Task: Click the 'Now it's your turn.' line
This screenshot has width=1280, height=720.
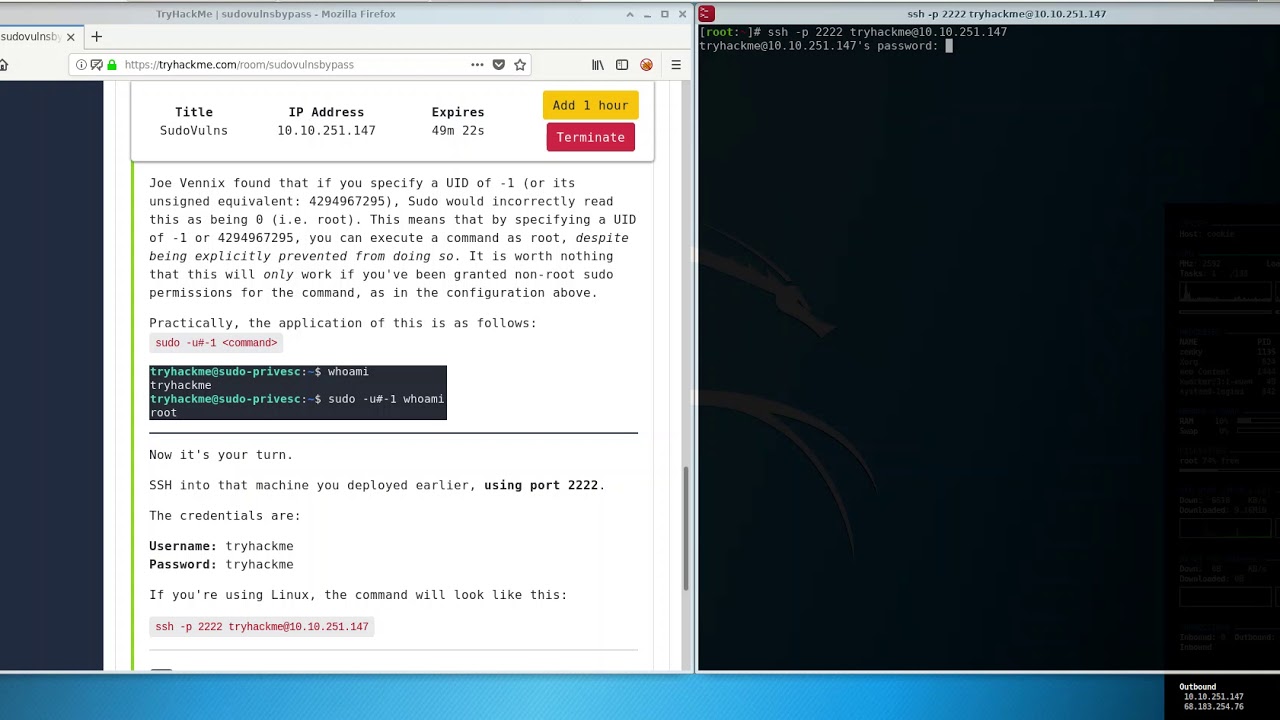Action: [221, 455]
